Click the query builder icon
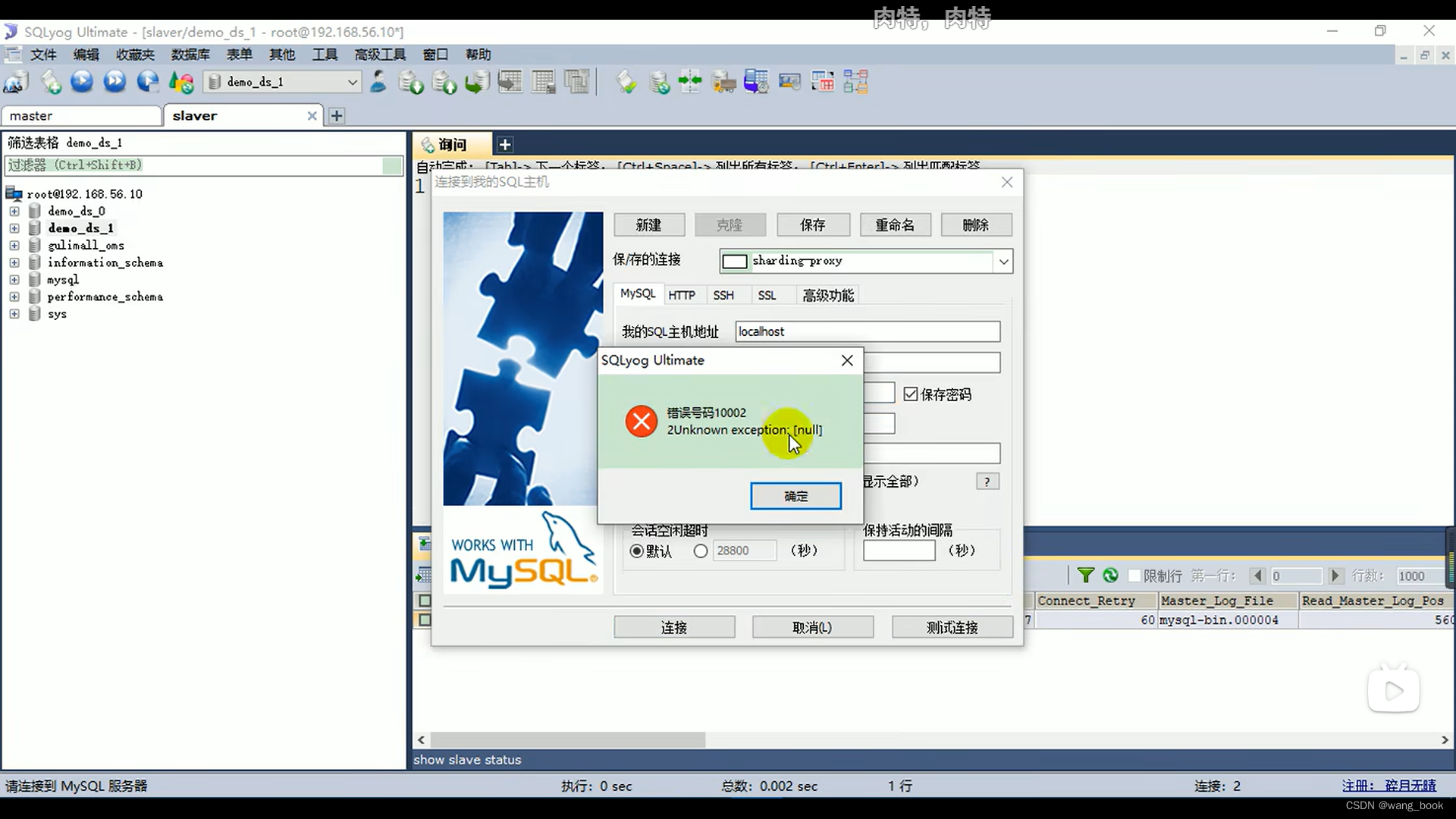The width and height of the screenshot is (1456, 819). [823, 82]
